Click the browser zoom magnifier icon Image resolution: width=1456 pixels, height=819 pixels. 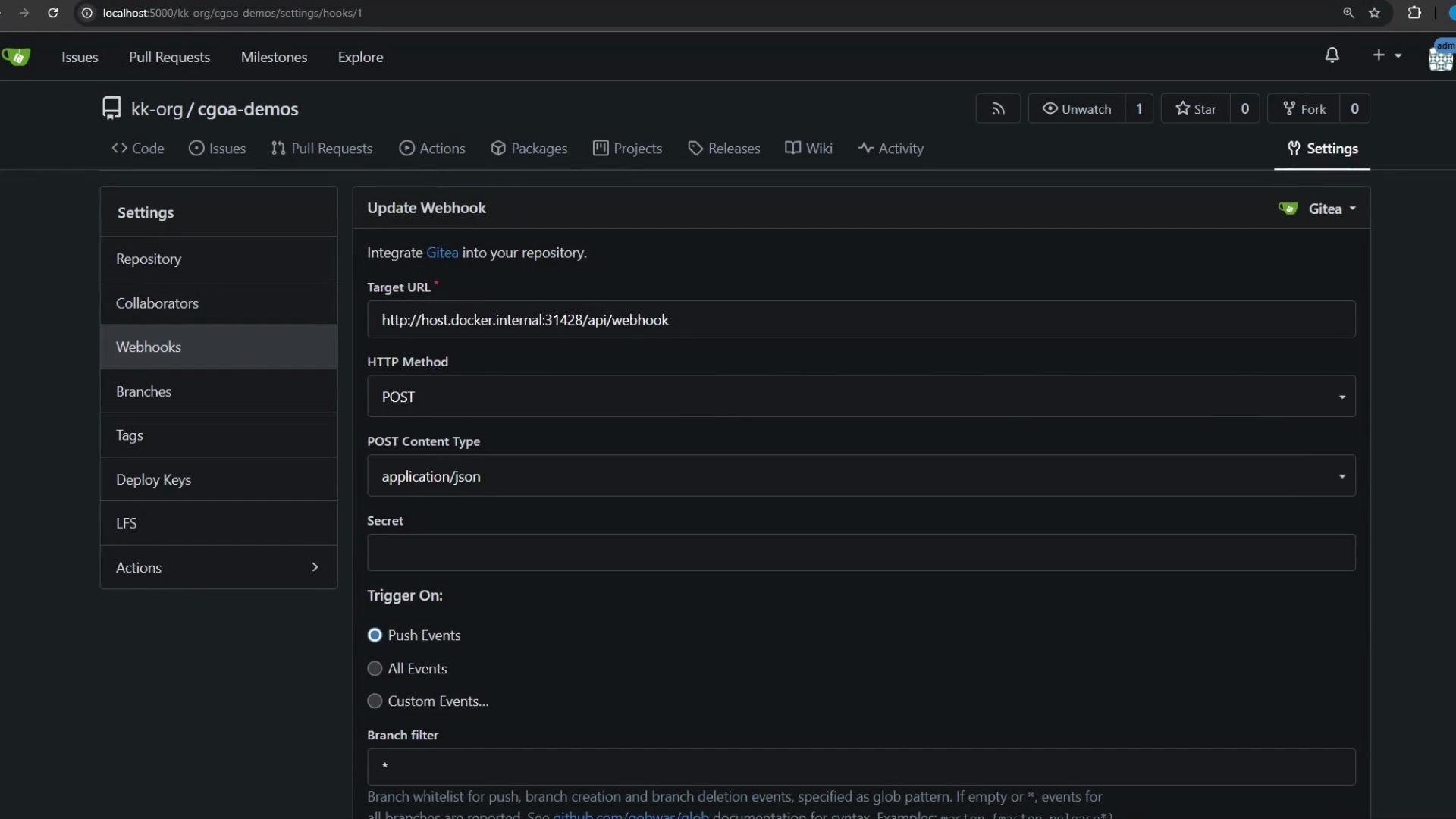1348,13
